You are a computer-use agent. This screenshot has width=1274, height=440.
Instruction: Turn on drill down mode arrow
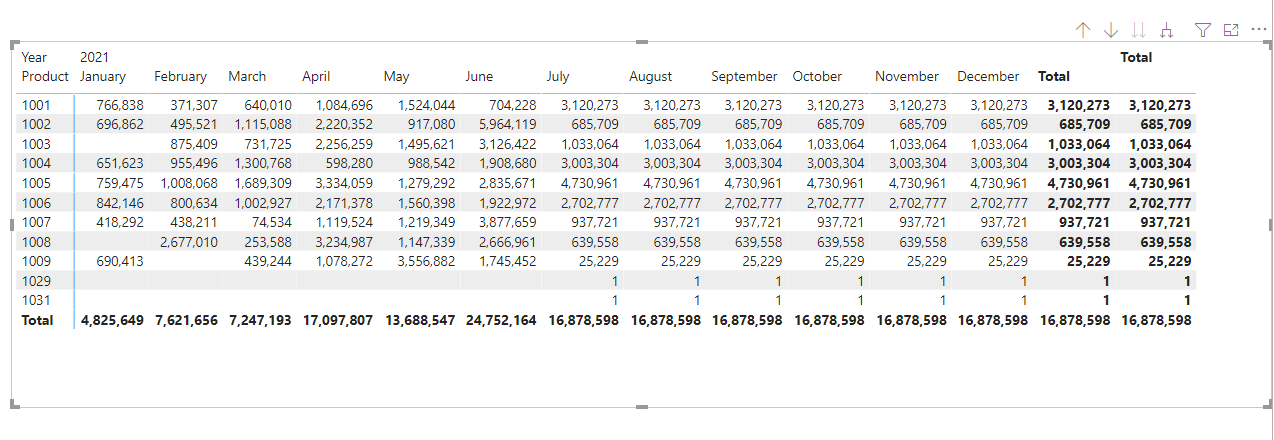pos(1111,30)
